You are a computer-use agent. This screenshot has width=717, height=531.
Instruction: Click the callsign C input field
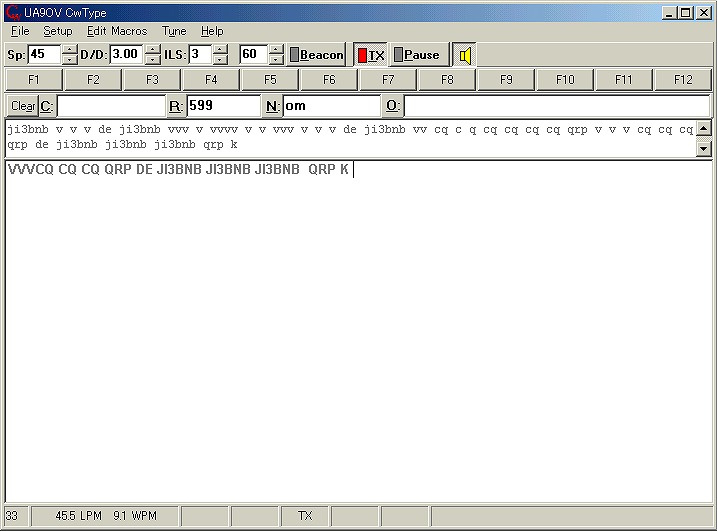[110, 106]
